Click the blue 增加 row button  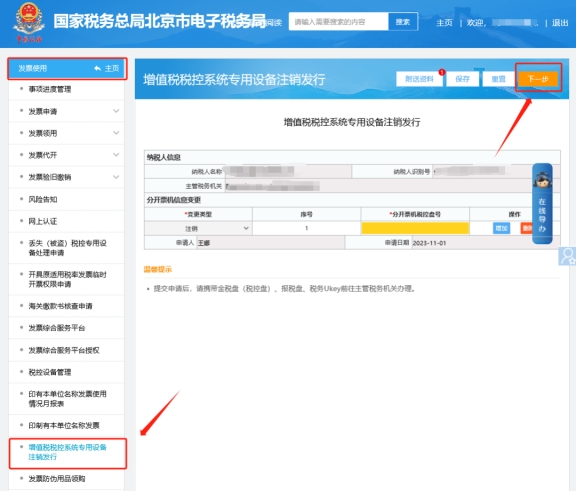point(501,228)
